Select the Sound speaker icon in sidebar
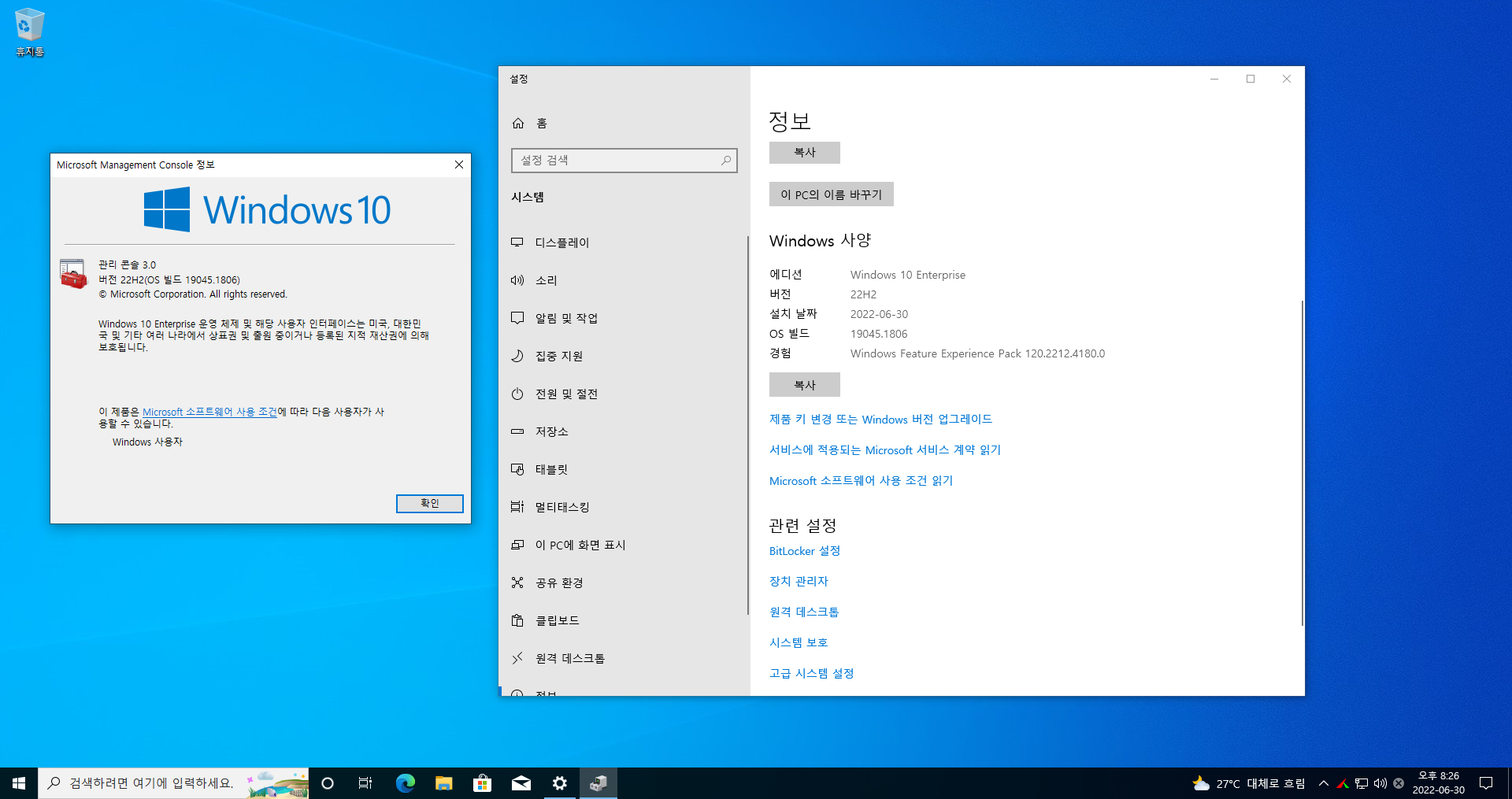Image resolution: width=1512 pixels, height=799 pixels. [x=517, y=280]
